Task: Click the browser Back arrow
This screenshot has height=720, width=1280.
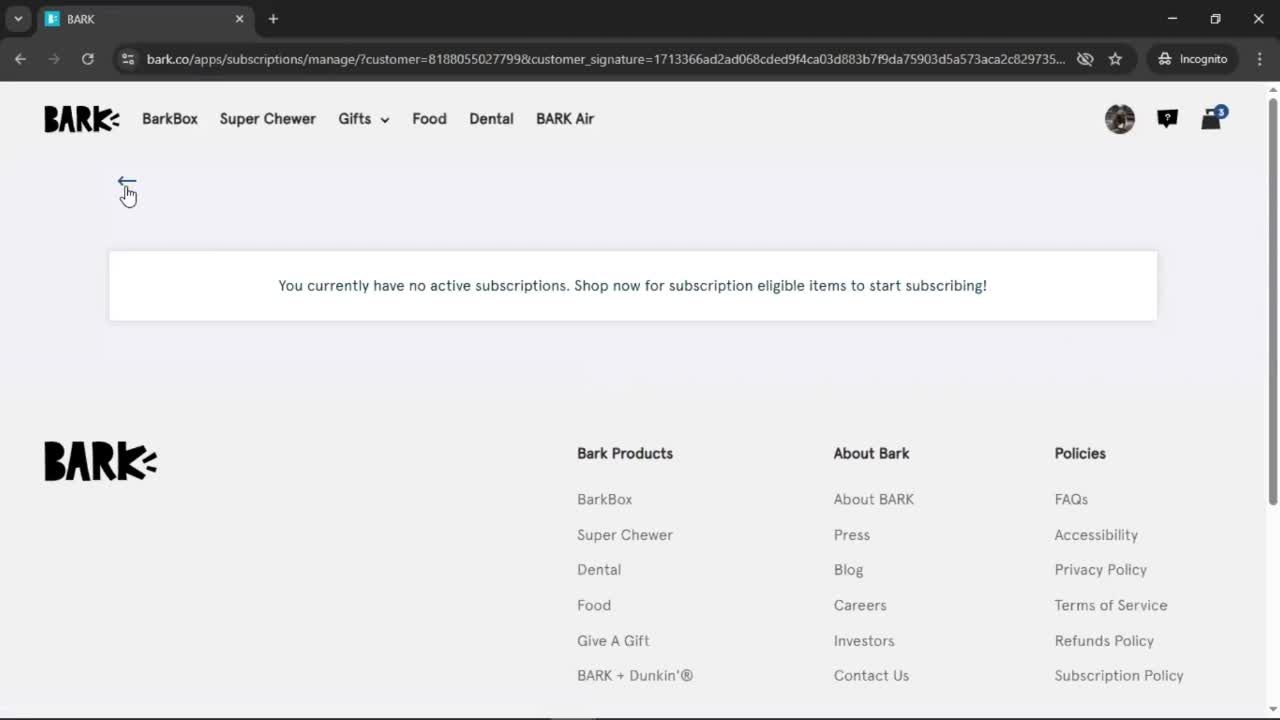Action: [x=20, y=59]
